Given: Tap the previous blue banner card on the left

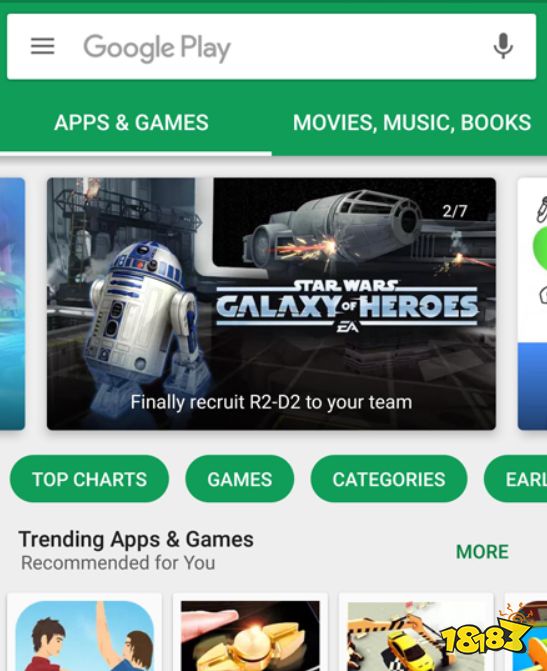Looking at the screenshot, I should tap(12, 303).
